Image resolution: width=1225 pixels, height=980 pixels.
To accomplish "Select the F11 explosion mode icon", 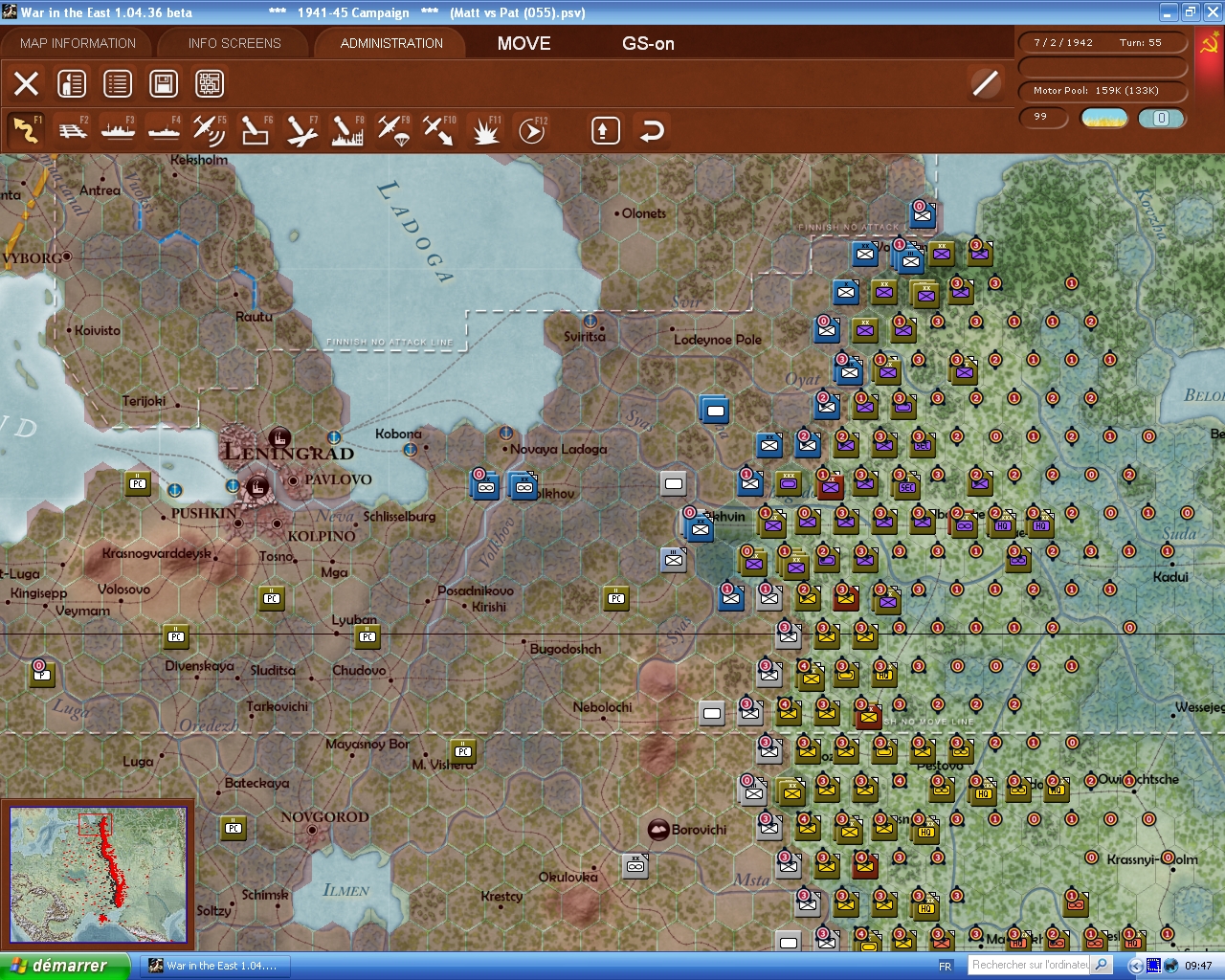I will pyautogui.click(x=485, y=130).
